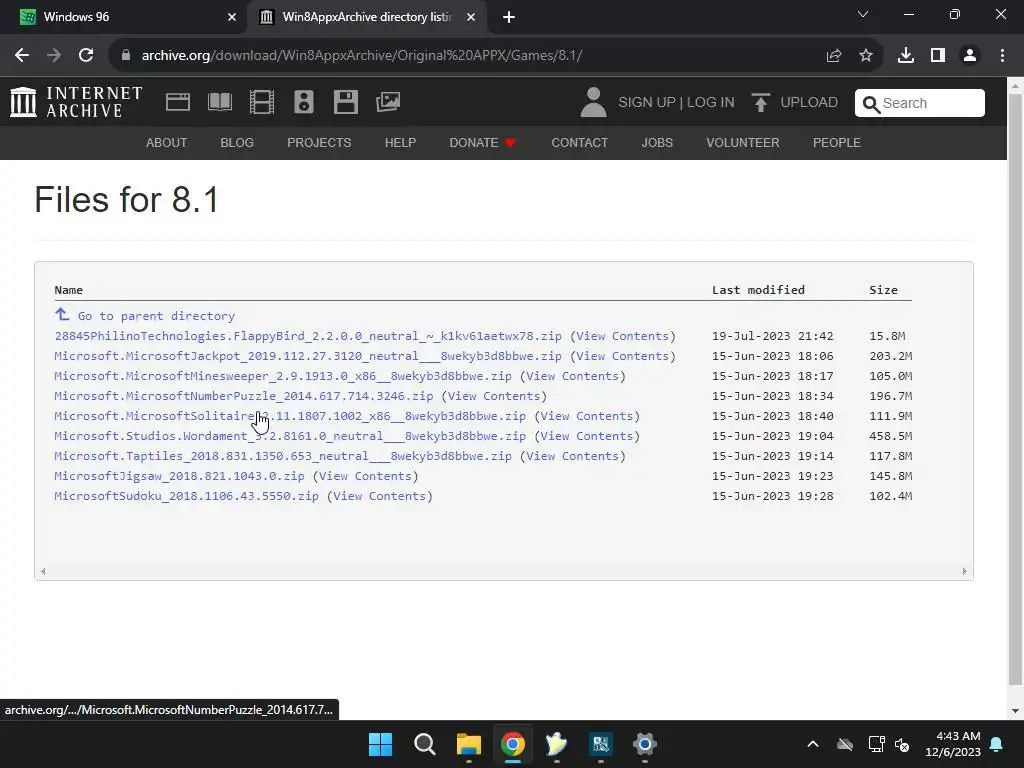Open Internet Archive home logo

[x=76, y=103]
